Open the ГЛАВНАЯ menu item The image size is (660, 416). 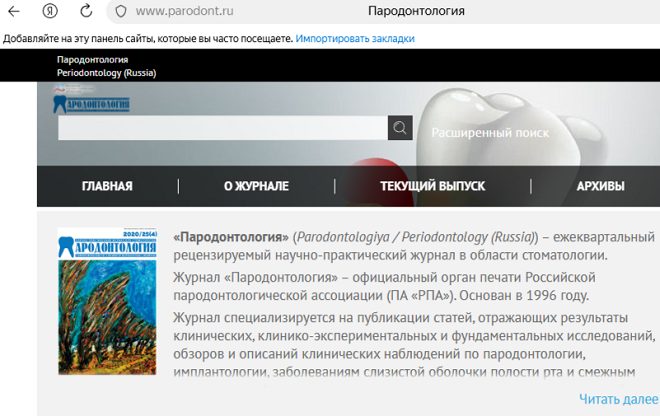click(x=107, y=186)
